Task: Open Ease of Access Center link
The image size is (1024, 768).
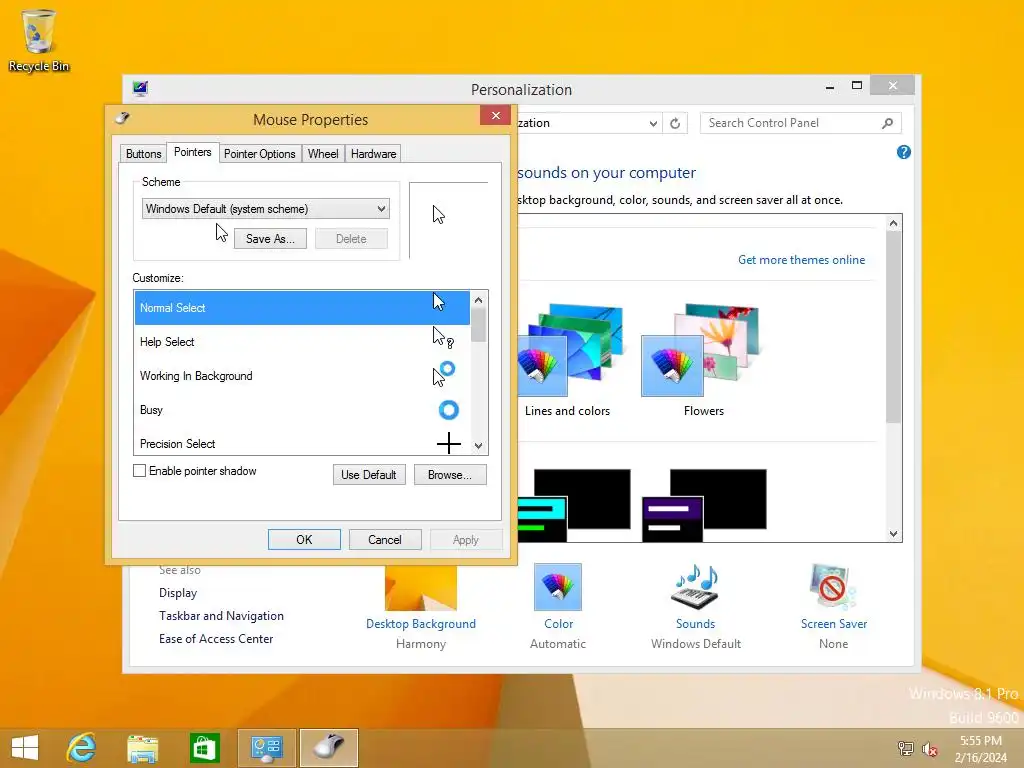Action: (x=216, y=639)
